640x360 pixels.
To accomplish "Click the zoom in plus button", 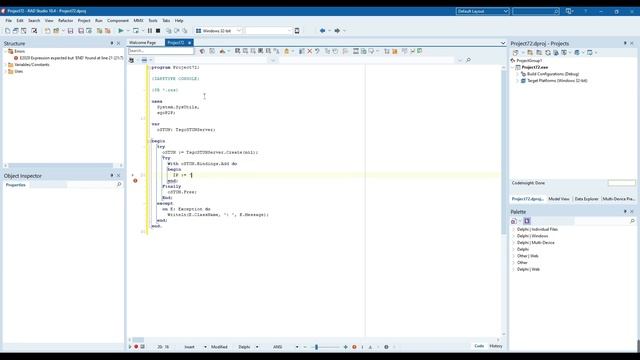I will tap(345, 347).
